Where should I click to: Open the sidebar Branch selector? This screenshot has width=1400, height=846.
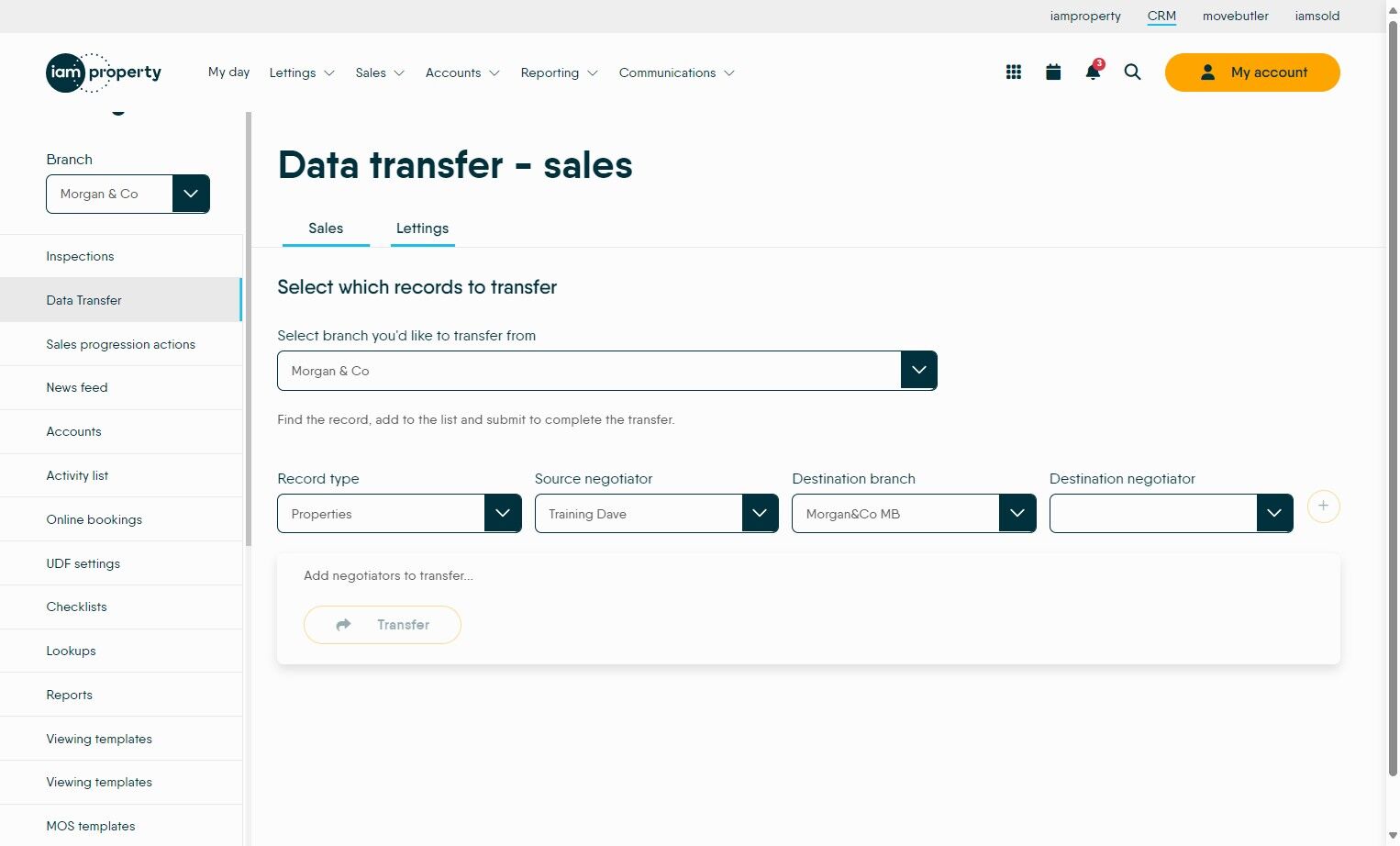click(x=128, y=194)
